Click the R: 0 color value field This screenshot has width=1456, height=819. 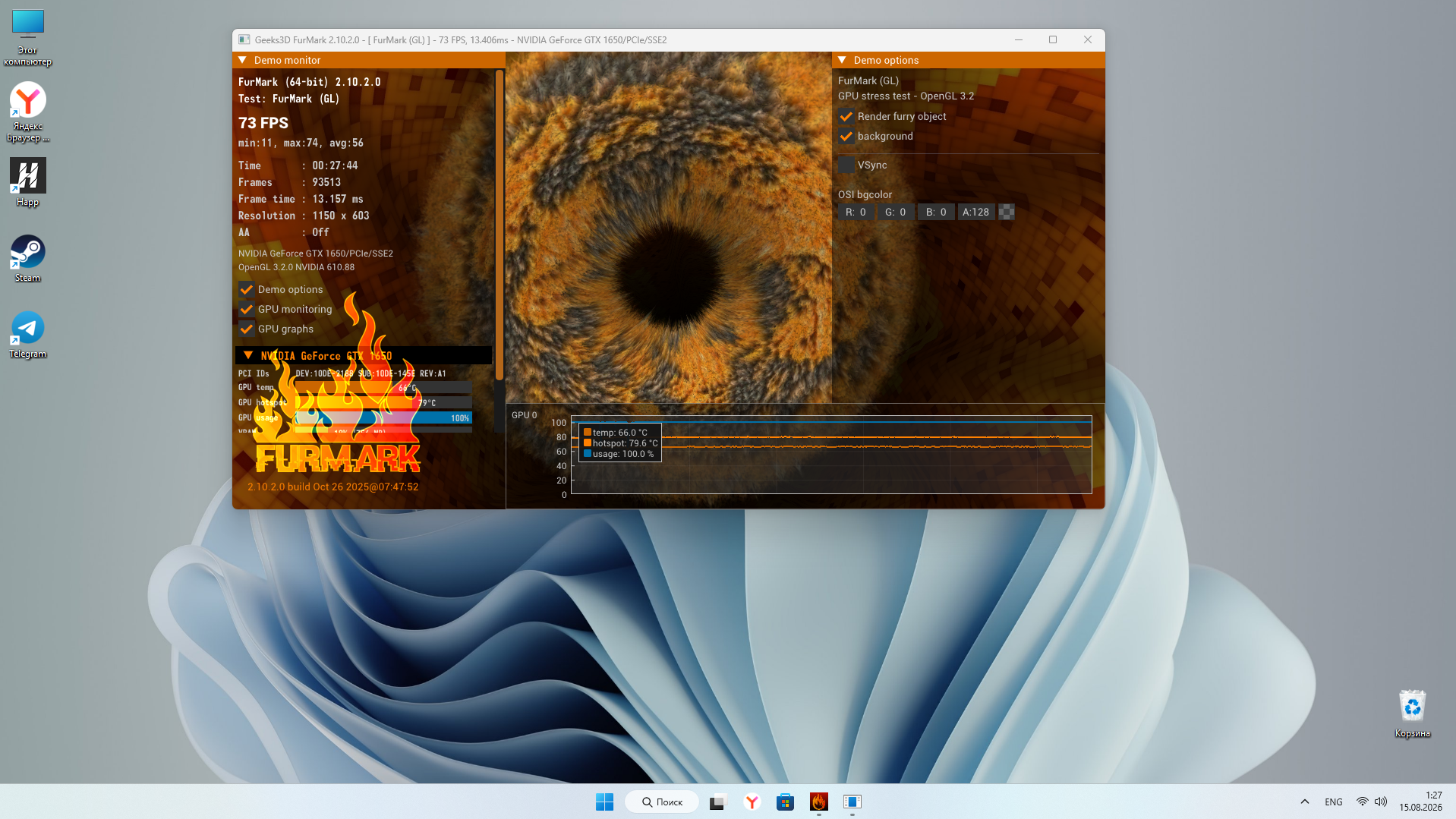point(856,212)
